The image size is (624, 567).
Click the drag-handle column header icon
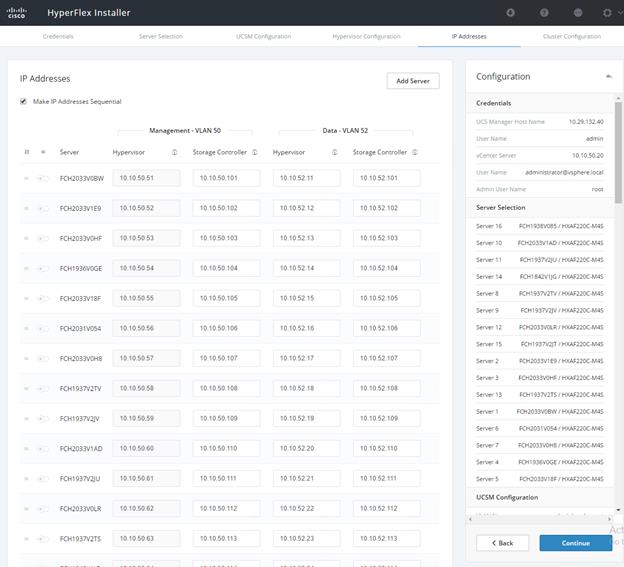pos(27,152)
